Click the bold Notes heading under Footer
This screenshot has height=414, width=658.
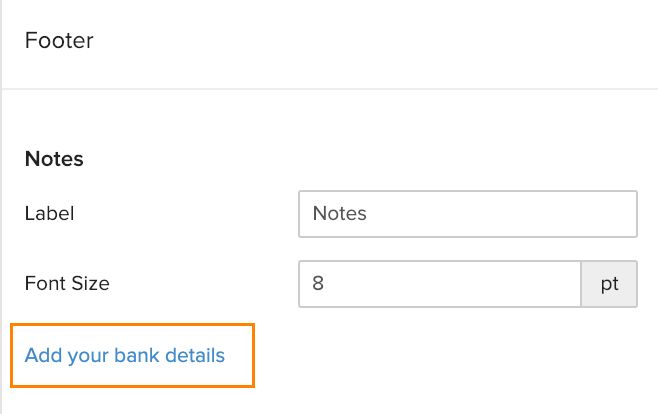click(54, 159)
